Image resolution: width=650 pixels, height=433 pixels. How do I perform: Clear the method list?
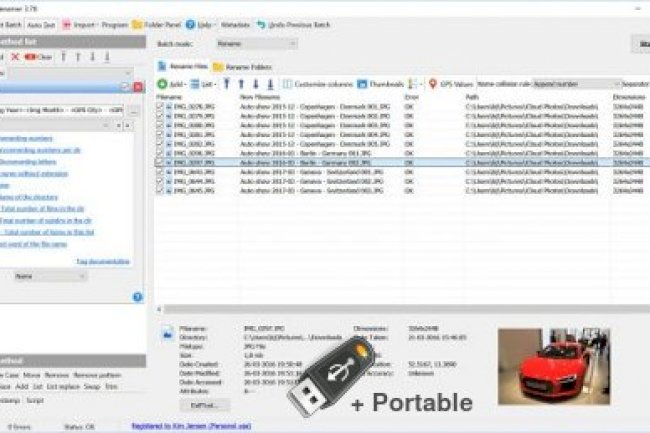(x=38, y=57)
